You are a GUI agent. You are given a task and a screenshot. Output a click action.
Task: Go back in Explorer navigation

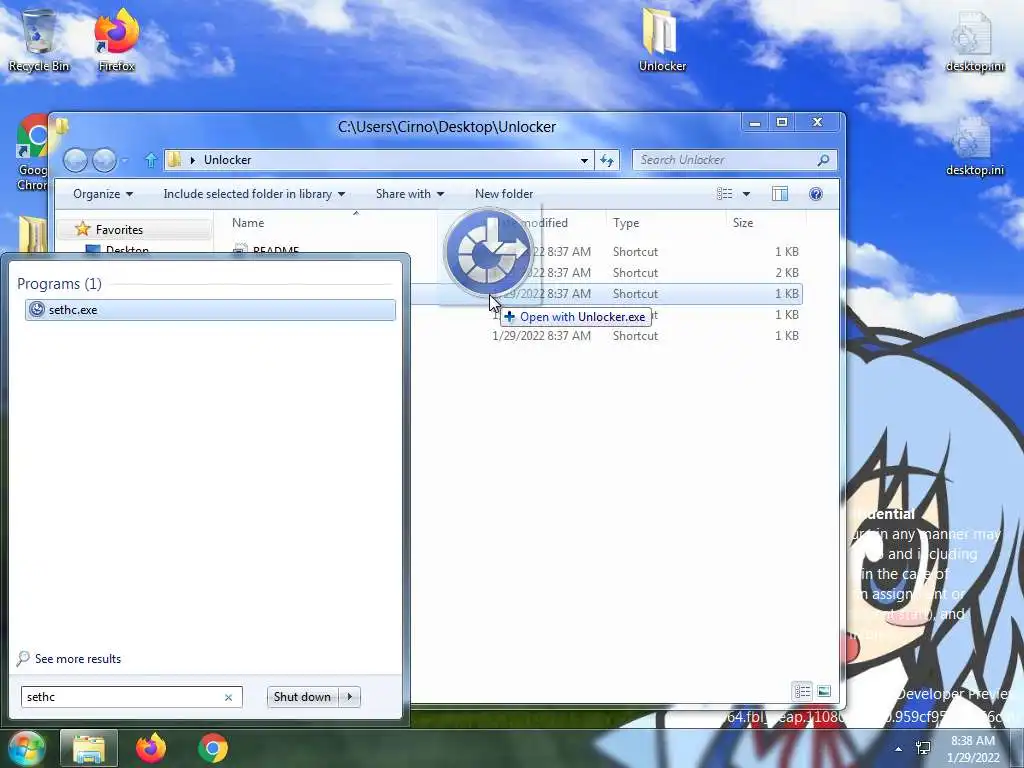75,160
